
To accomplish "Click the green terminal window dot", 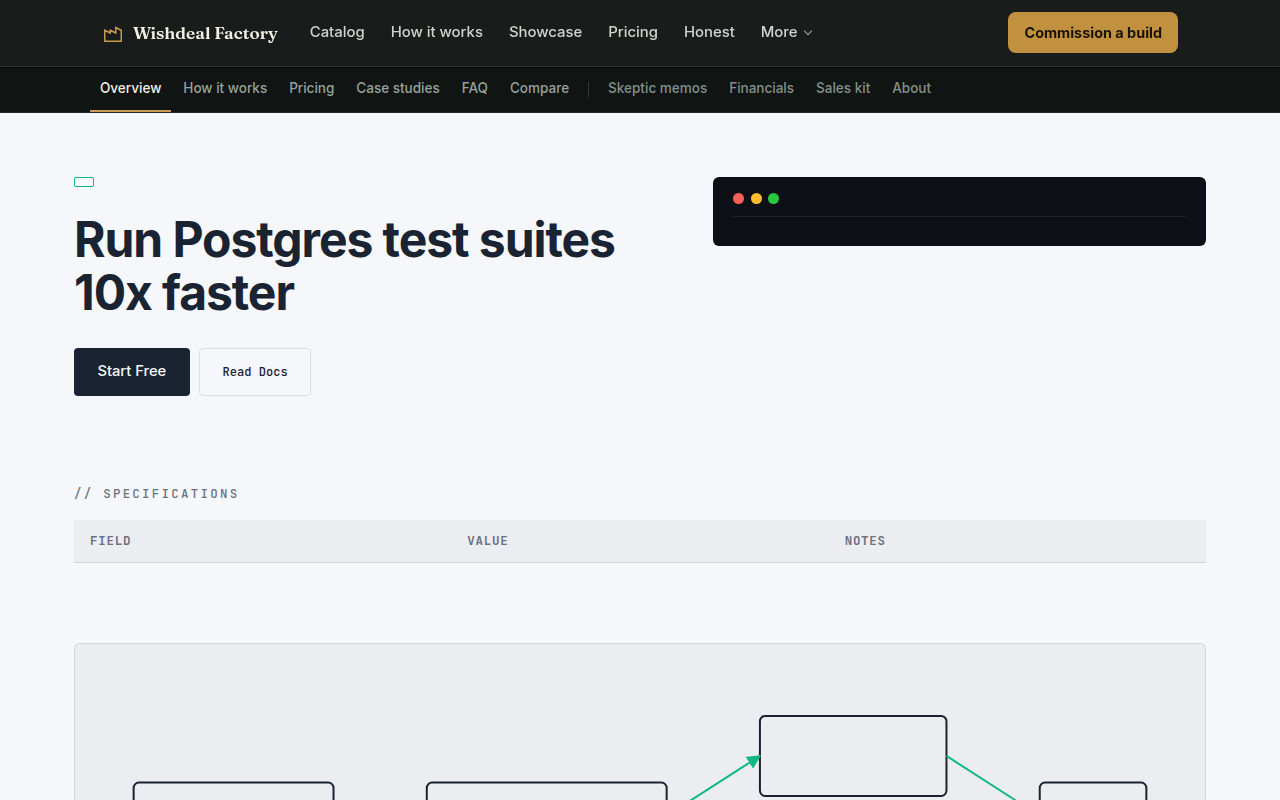I will pos(773,198).
